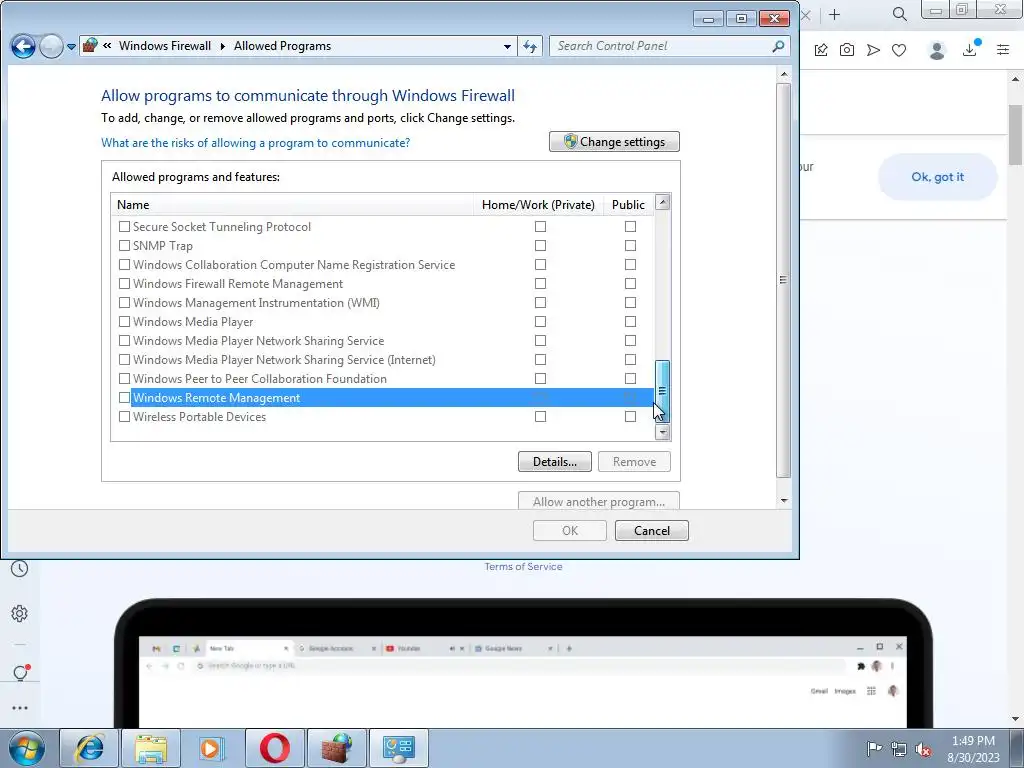Click Opera edit page icon
The height and width of the screenshot is (768, 1024).
821,50
